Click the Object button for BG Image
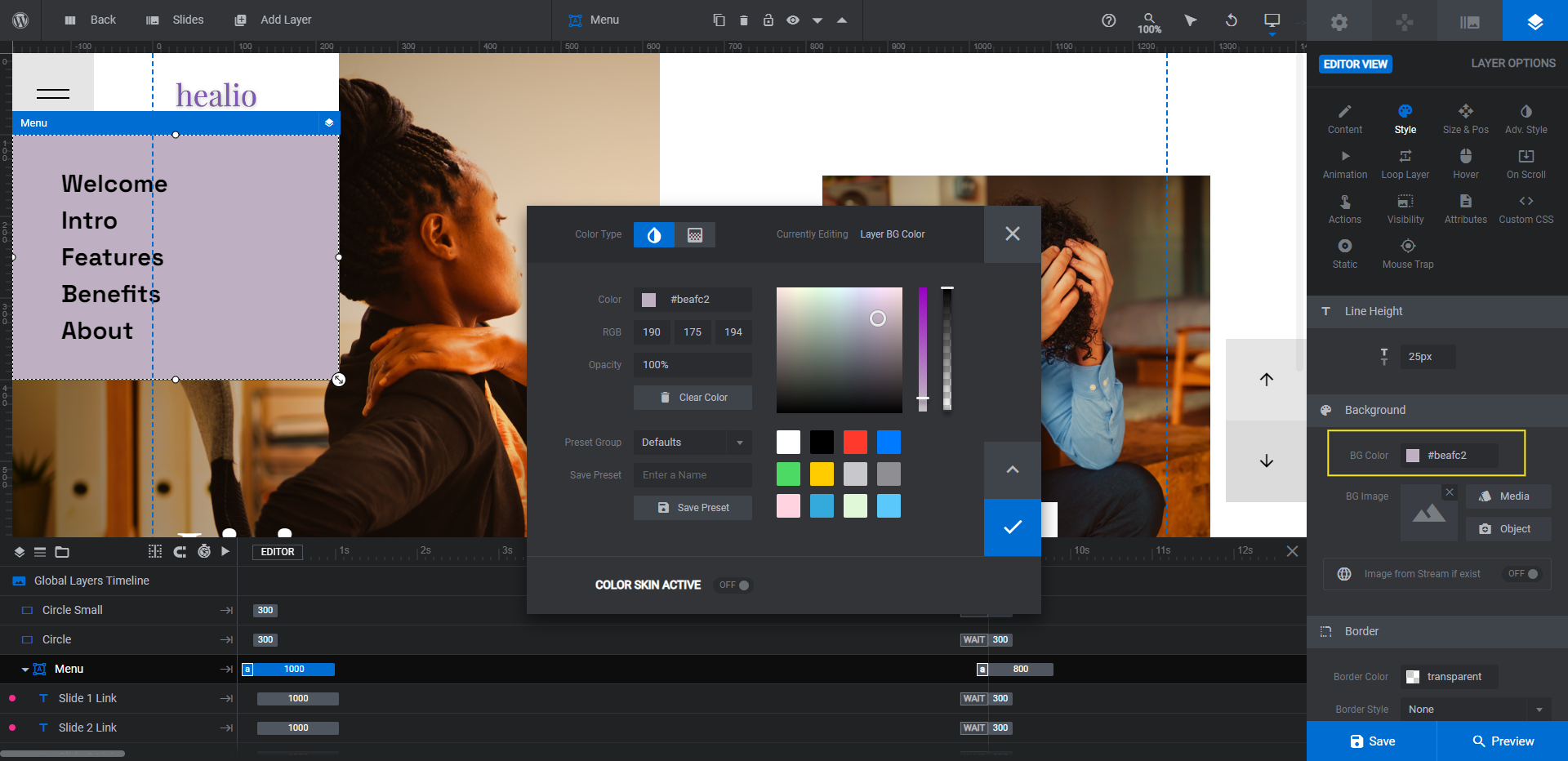Viewport: 1568px width, 761px height. (x=1508, y=529)
